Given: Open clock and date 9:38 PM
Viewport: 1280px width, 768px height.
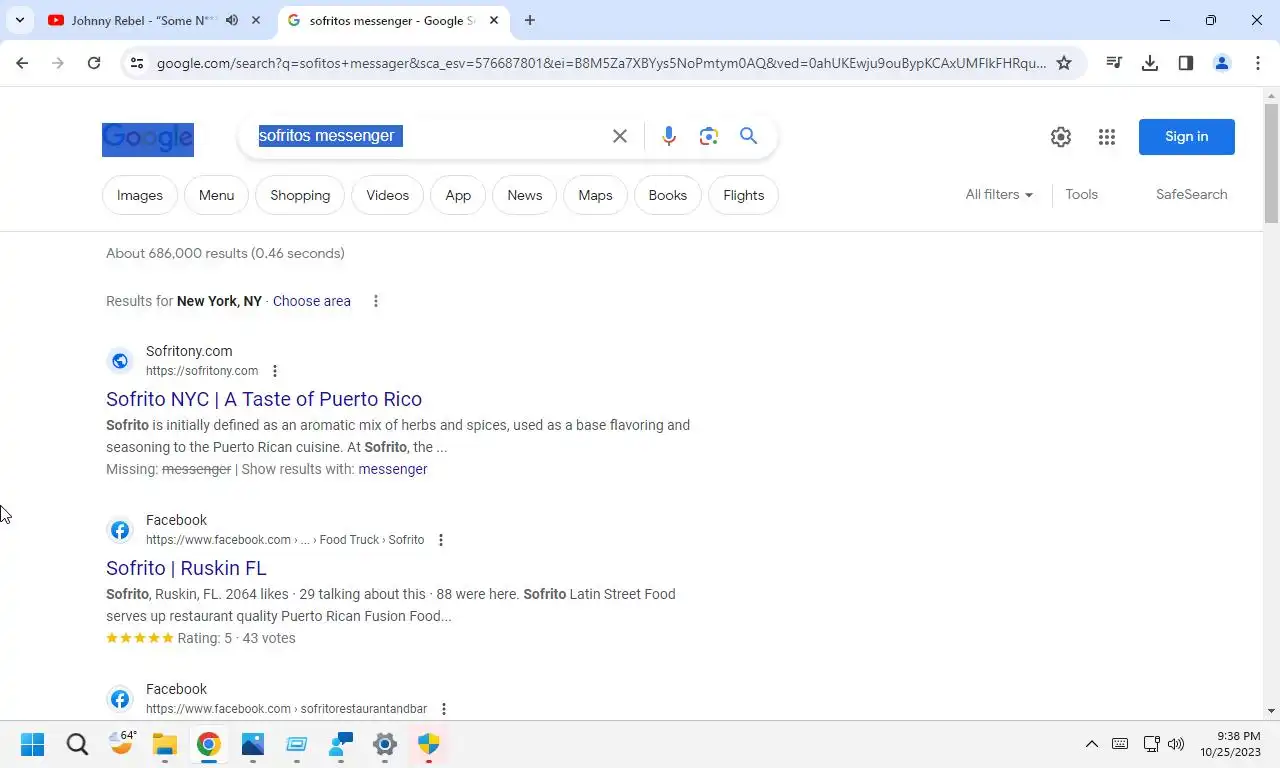Looking at the screenshot, I should tap(1231, 744).
